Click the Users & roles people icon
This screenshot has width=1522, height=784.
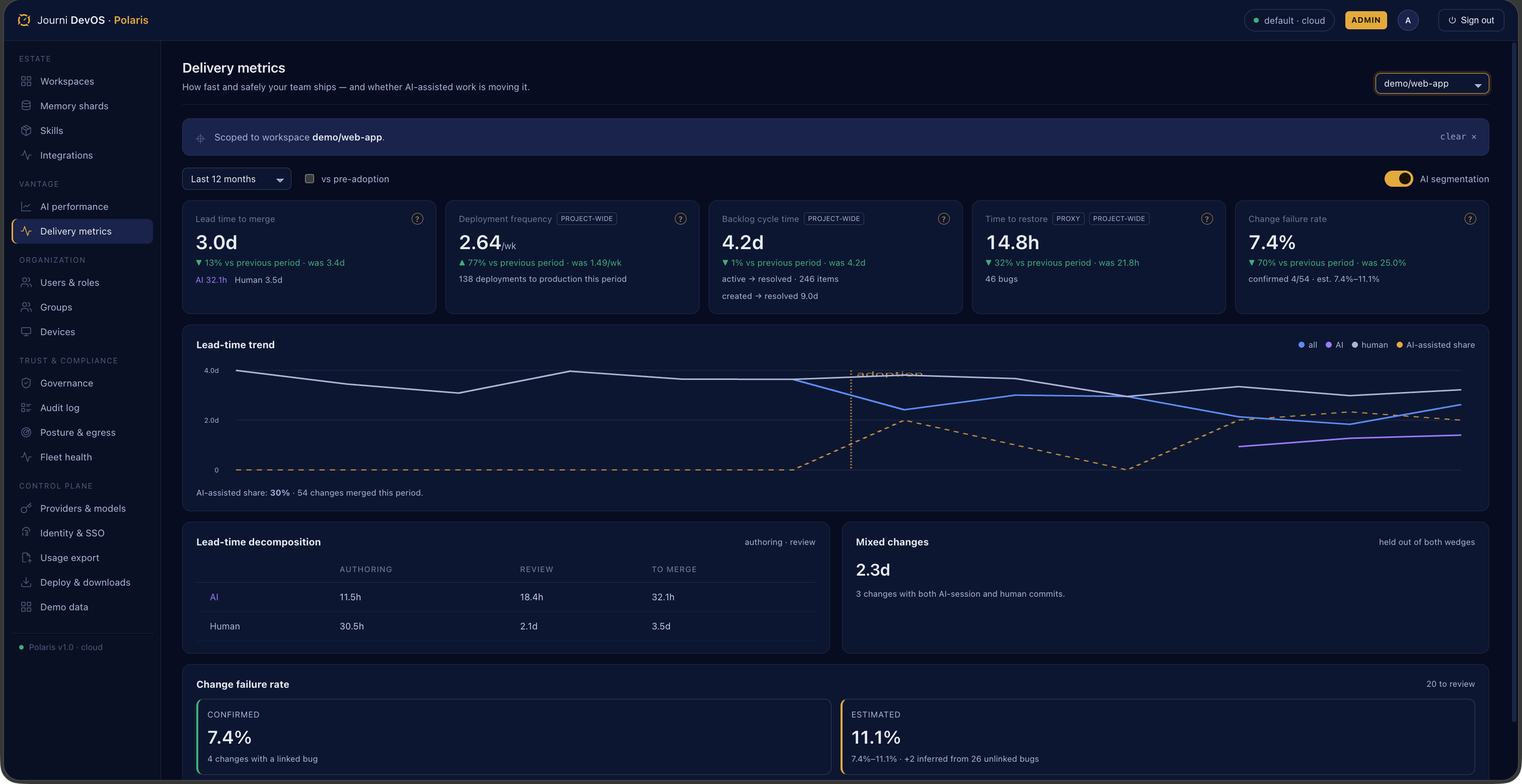pyautogui.click(x=26, y=282)
